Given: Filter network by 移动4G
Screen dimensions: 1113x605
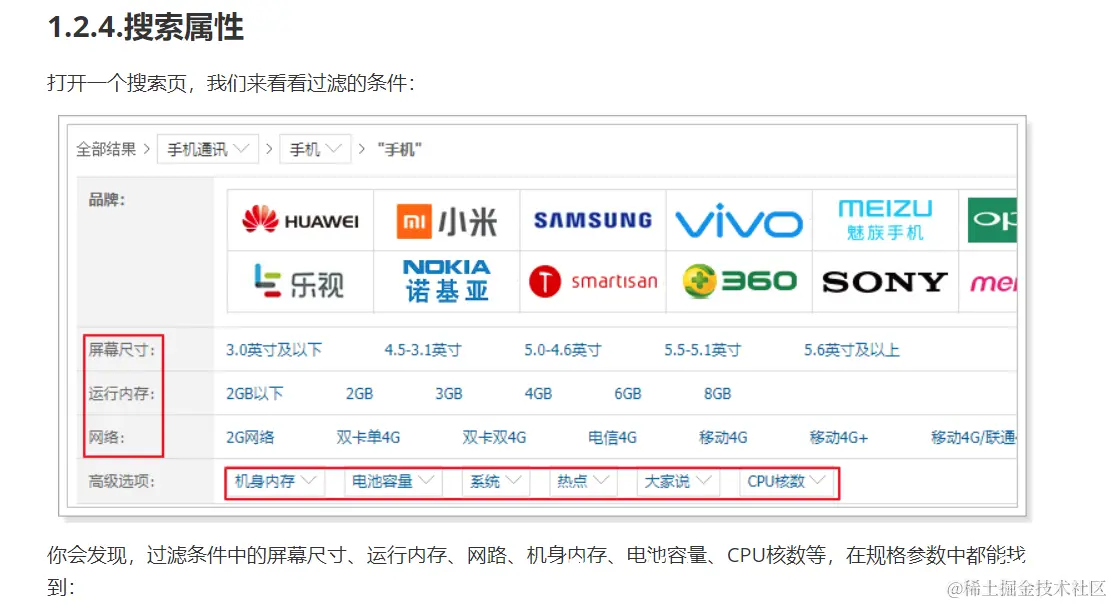Looking at the screenshot, I should coord(723,437).
